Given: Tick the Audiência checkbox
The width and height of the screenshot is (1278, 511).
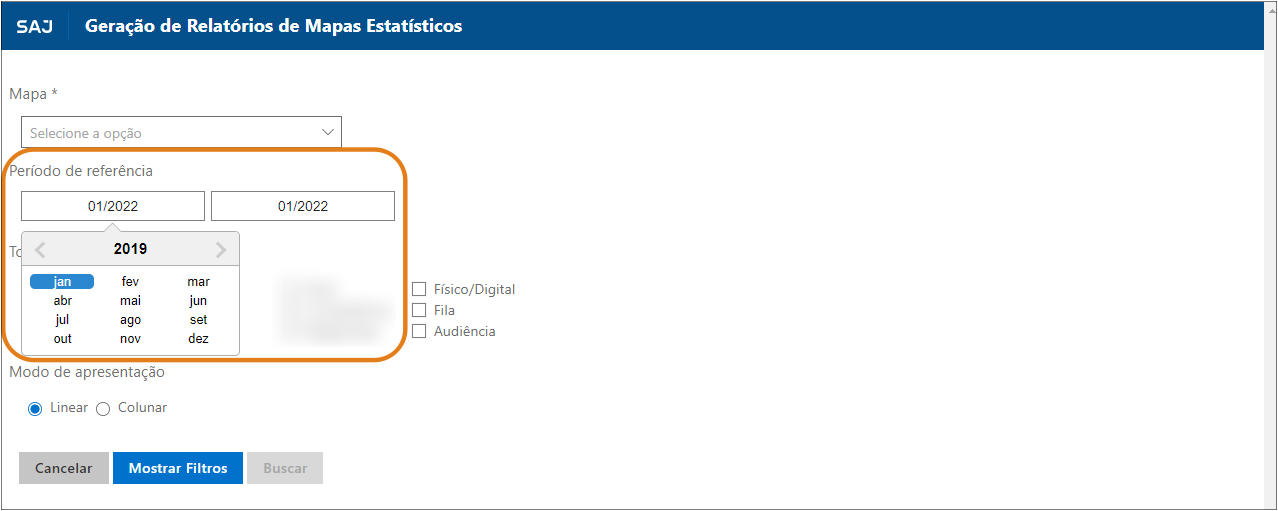Looking at the screenshot, I should (x=419, y=331).
